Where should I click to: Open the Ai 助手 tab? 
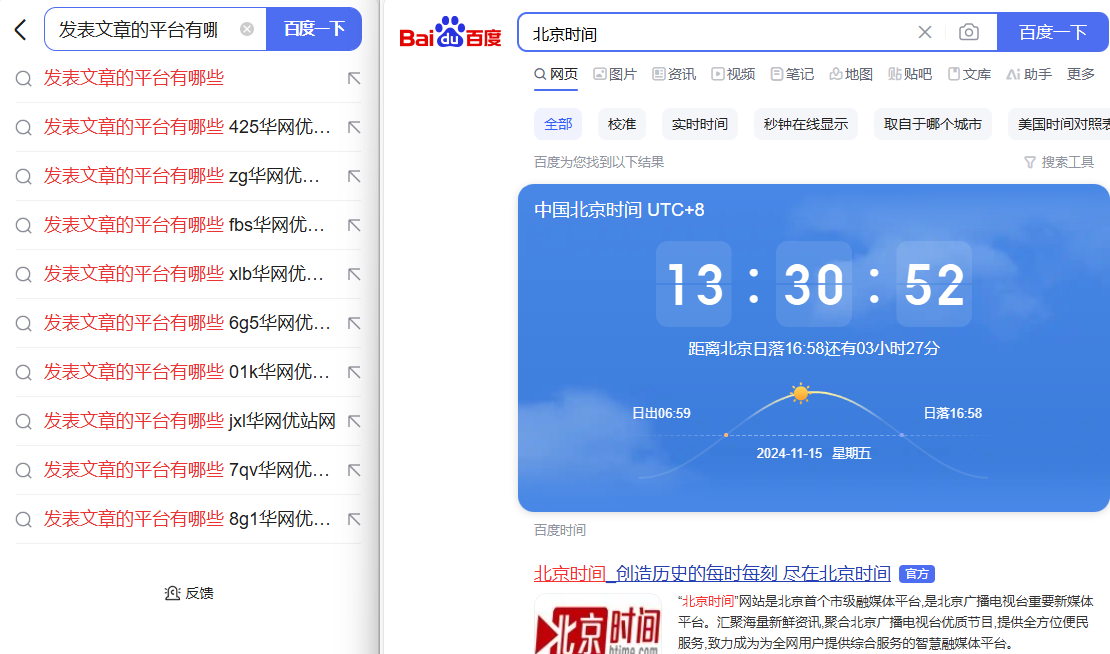pyautogui.click(x=1029, y=74)
